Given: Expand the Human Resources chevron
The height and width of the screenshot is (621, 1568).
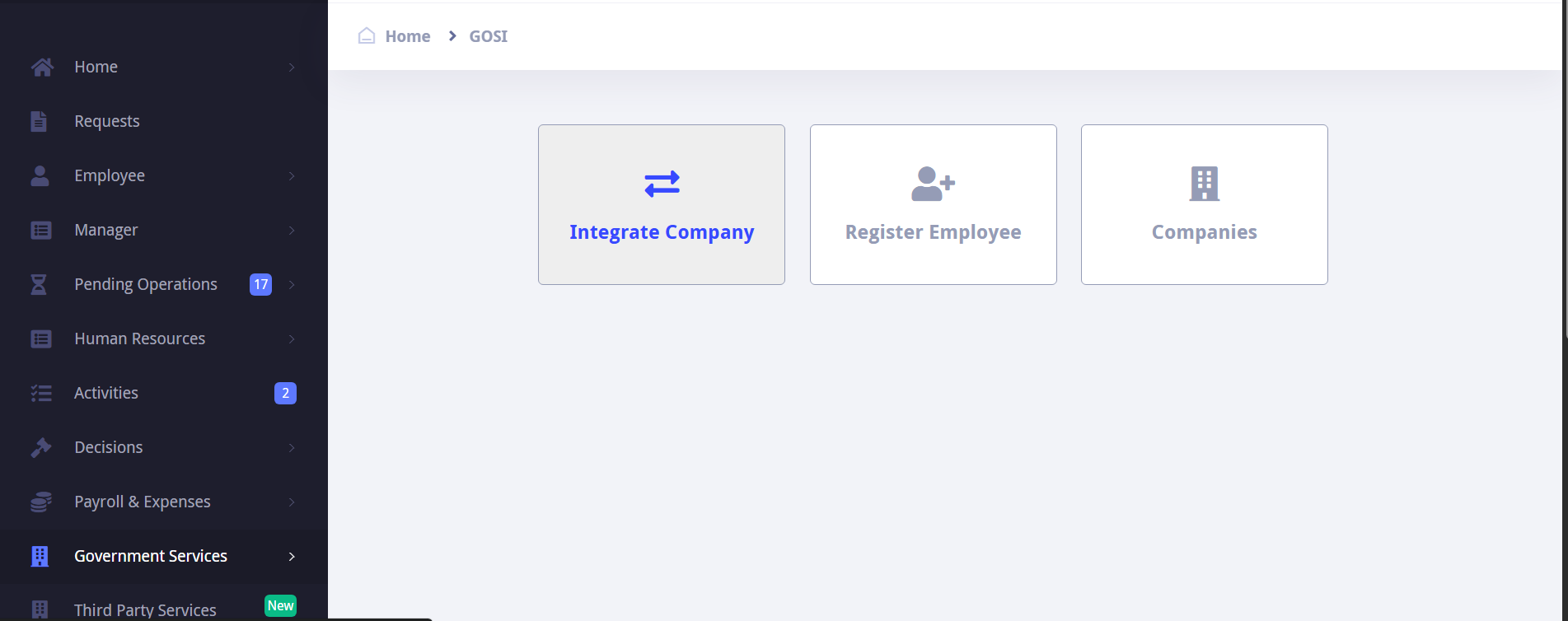Looking at the screenshot, I should click(x=292, y=339).
